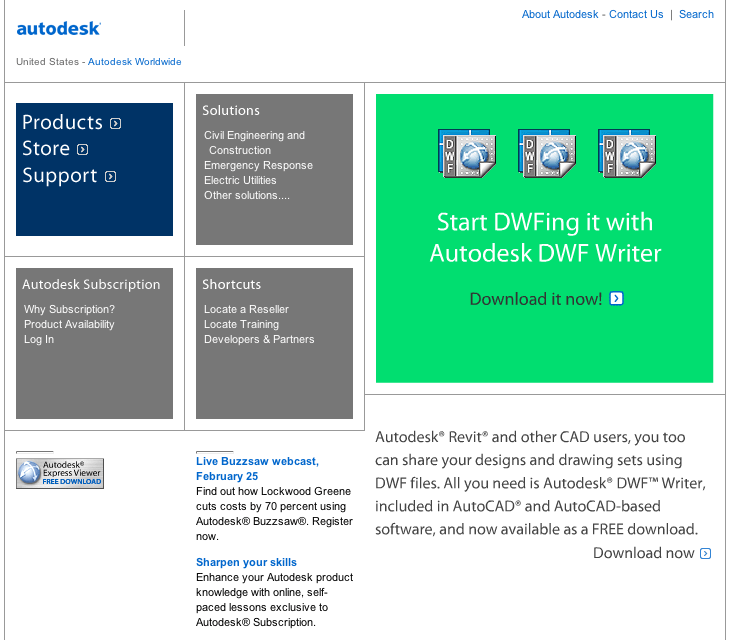This screenshot has height=640, width=733.
Task: Open Other solutions link
Action: (246, 195)
